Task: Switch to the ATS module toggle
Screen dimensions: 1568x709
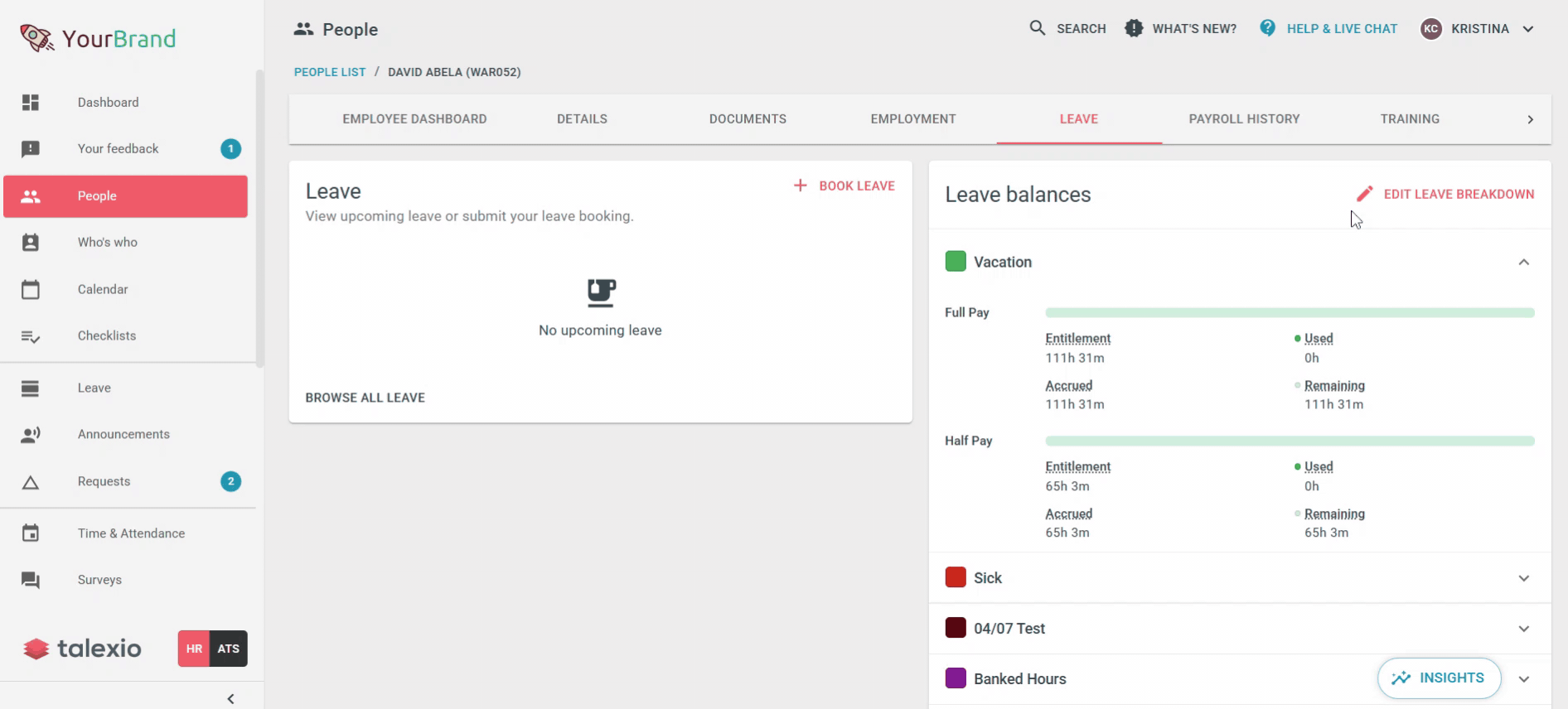Action: [229, 649]
